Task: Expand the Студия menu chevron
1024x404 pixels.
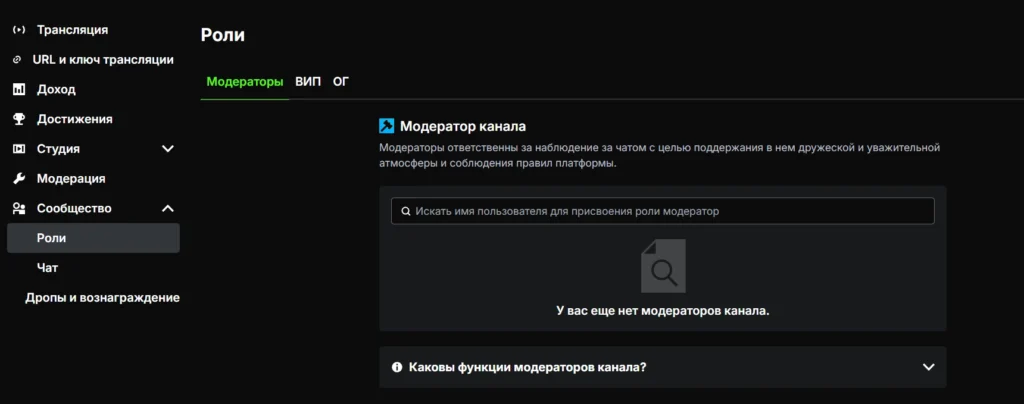Action: 168,149
